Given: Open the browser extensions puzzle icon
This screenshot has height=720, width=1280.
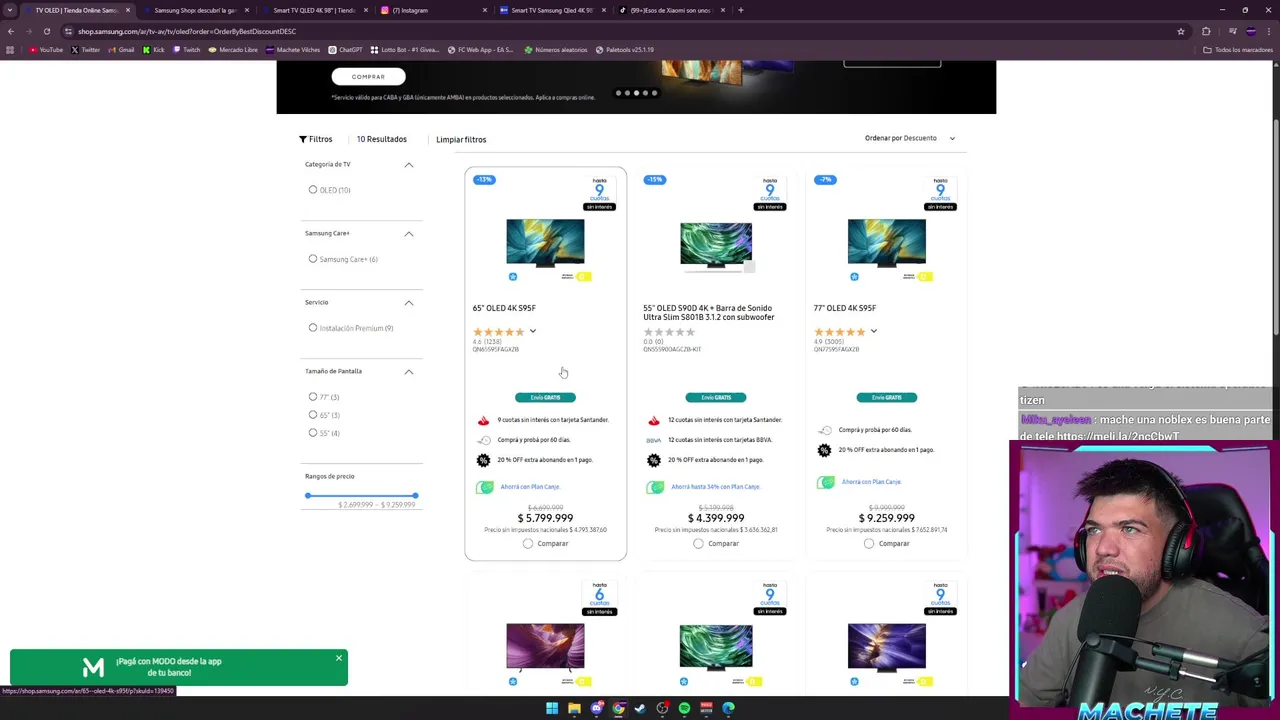Looking at the screenshot, I should 1206,31.
